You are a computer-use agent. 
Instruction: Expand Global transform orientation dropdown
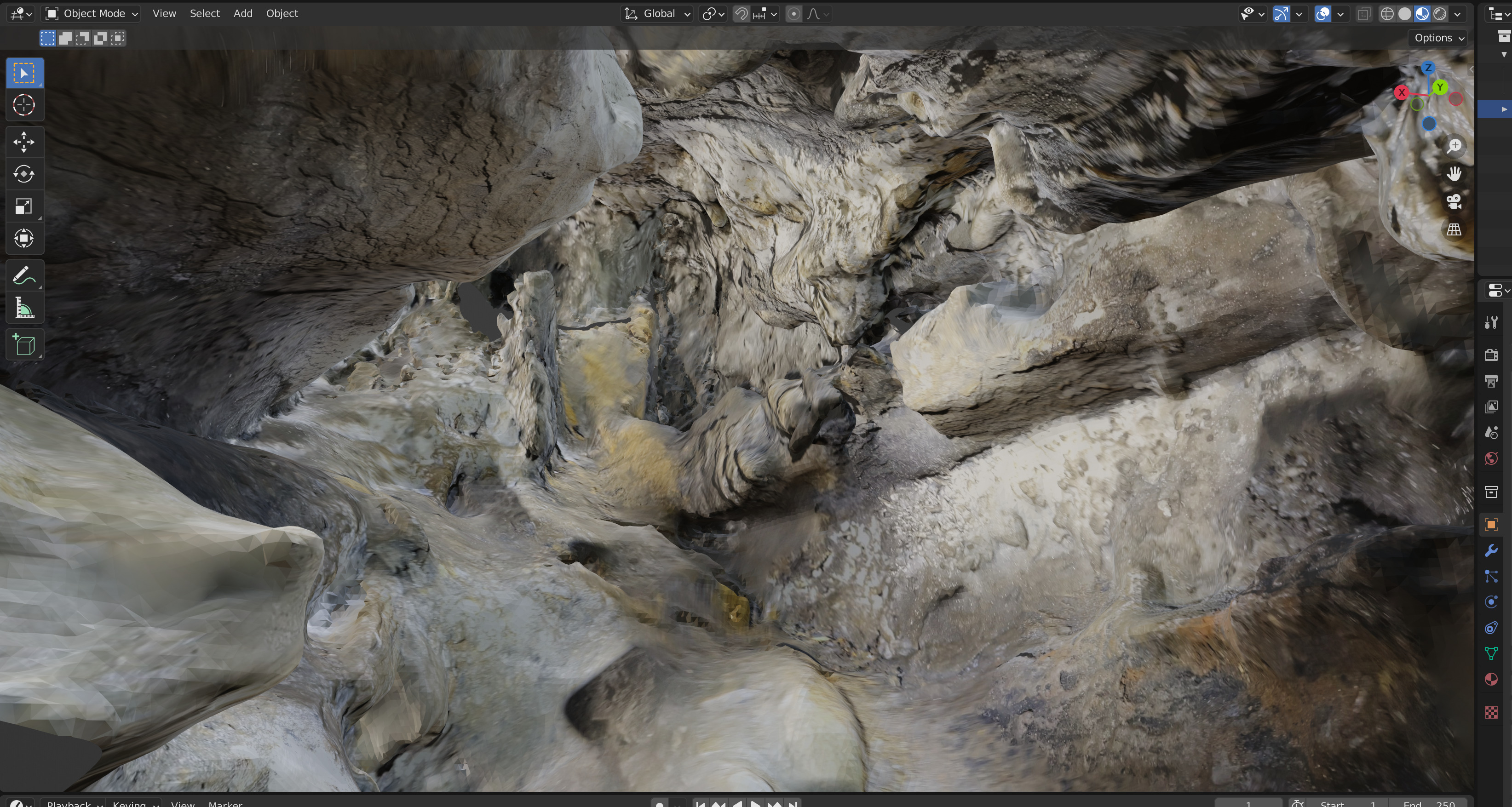(x=658, y=13)
